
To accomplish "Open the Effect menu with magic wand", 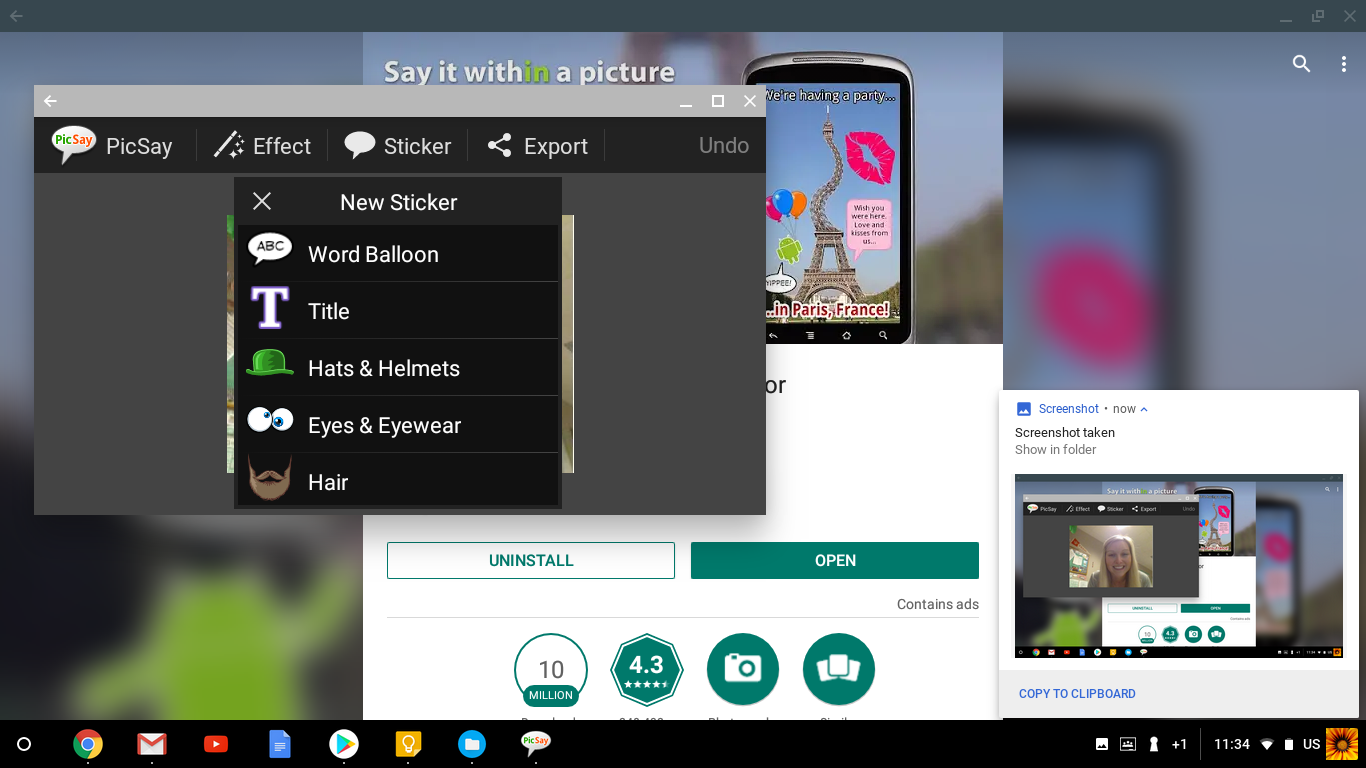I will (x=262, y=146).
